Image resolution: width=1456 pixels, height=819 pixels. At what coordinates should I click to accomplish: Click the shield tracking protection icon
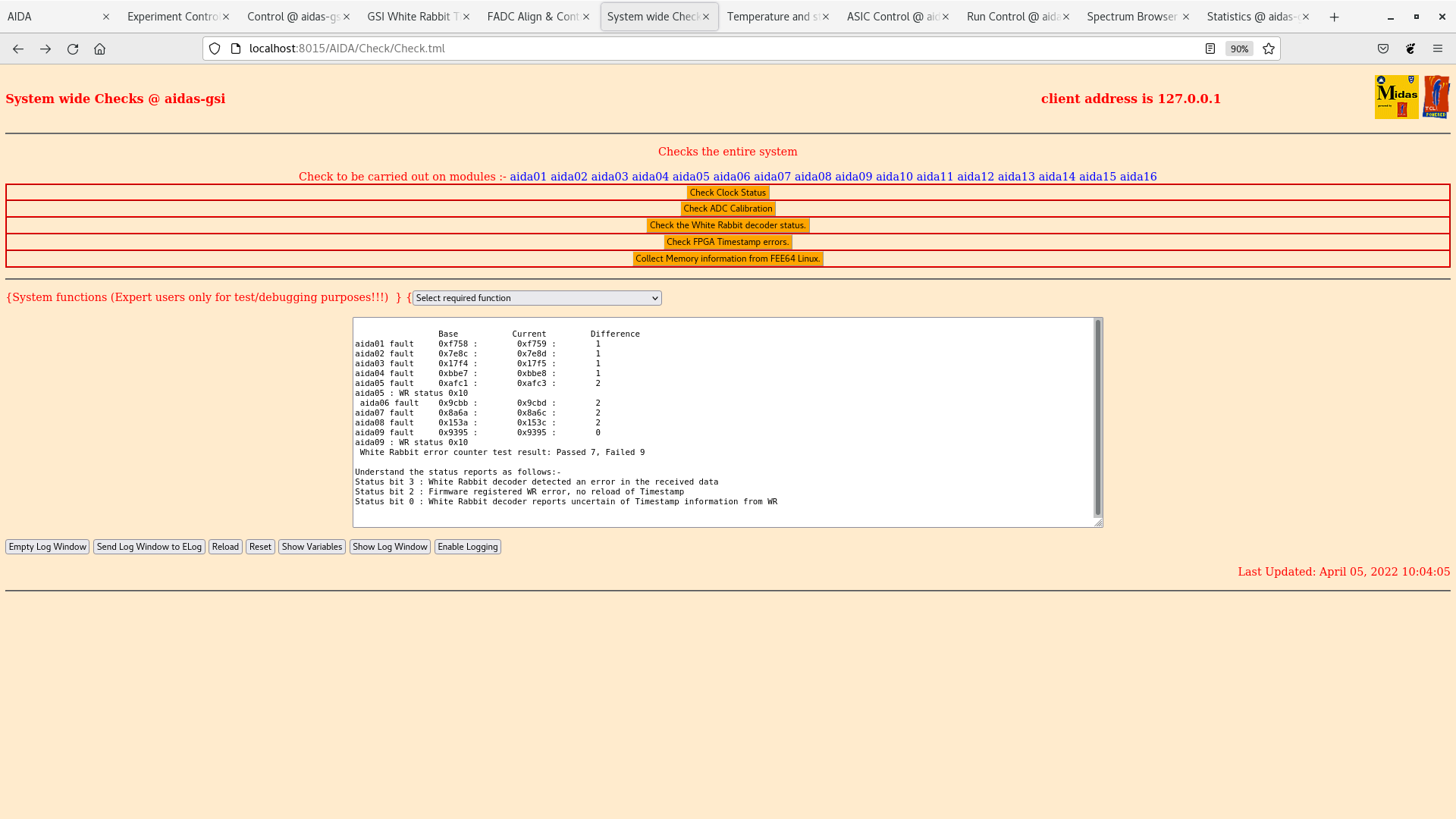click(215, 49)
